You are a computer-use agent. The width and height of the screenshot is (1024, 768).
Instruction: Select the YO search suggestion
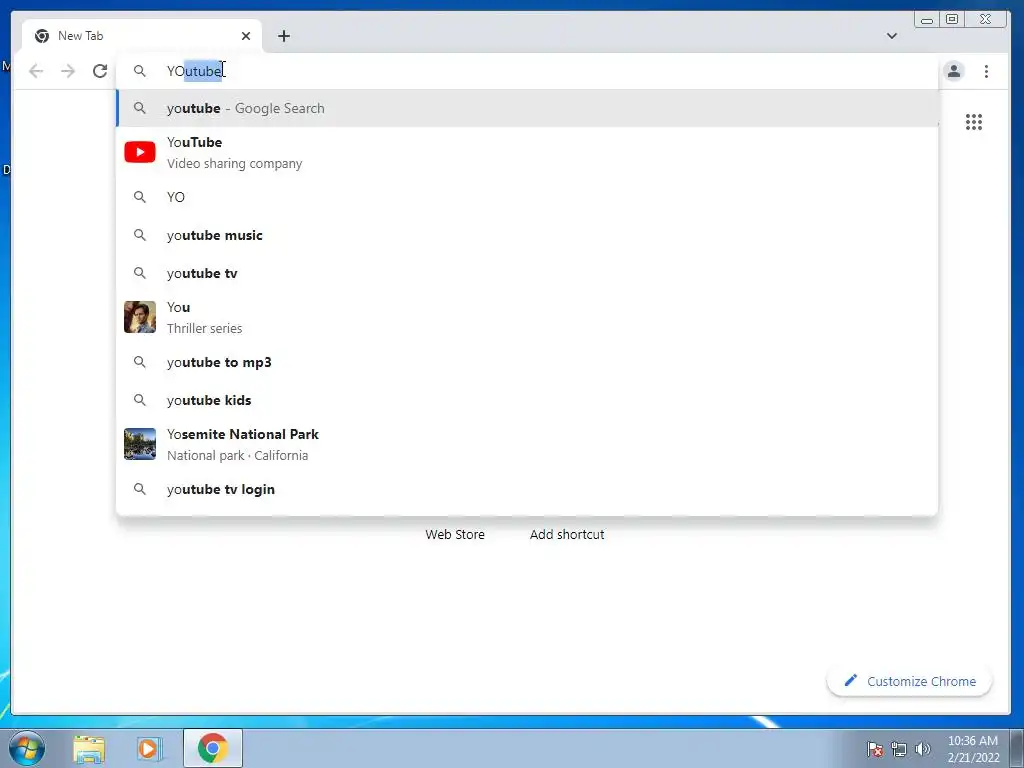(x=527, y=197)
